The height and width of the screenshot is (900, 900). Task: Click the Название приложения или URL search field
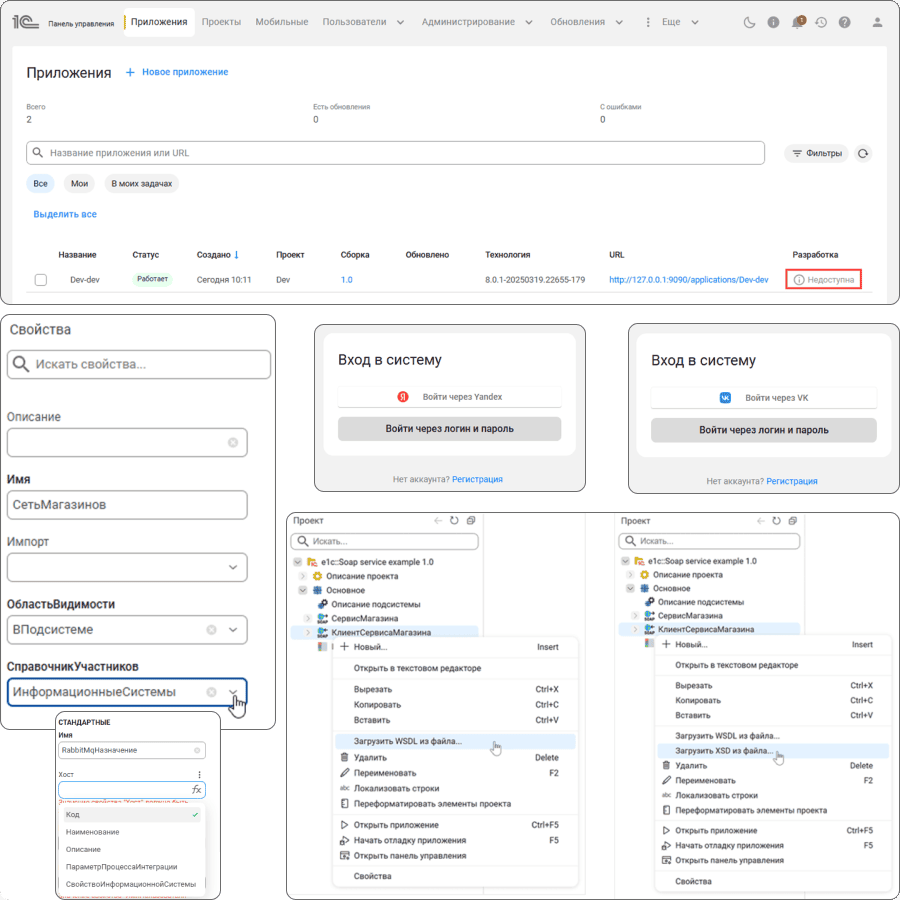click(395, 153)
